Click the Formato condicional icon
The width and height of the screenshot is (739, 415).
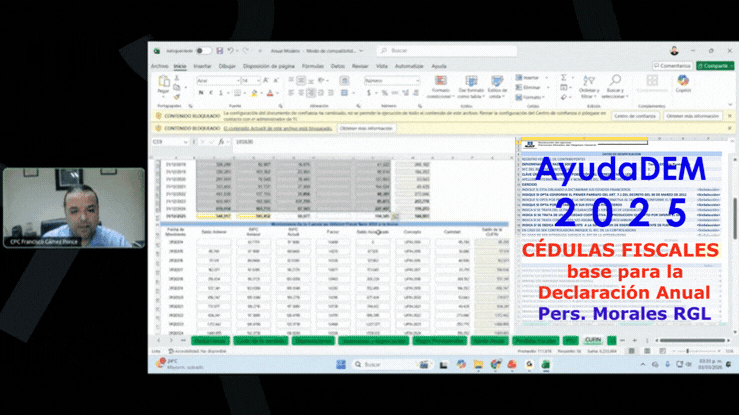pyautogui.click(x=440, y=82)
